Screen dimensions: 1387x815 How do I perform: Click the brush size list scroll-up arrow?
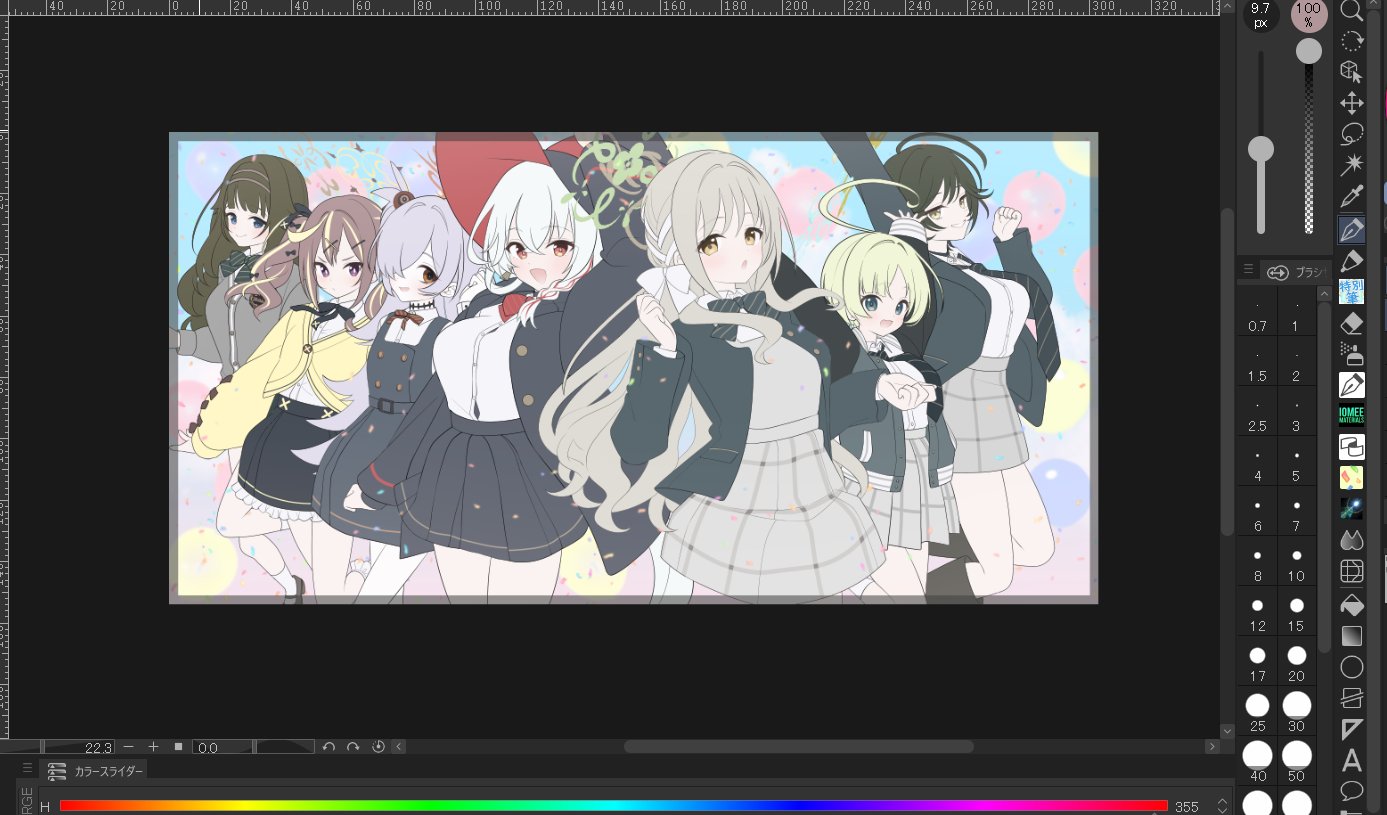pyautogui.click(x=1324, y=293)
